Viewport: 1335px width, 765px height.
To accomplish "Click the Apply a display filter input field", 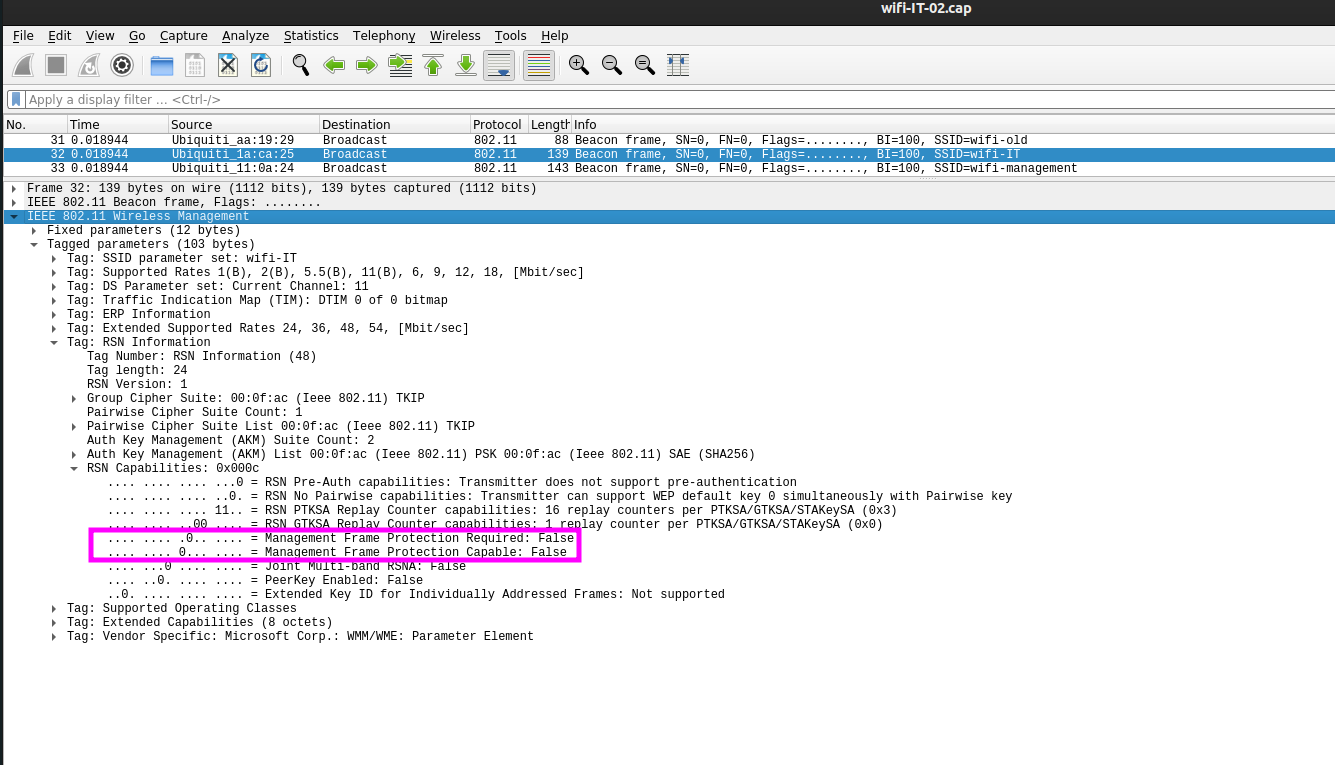I will pos(300,99).
